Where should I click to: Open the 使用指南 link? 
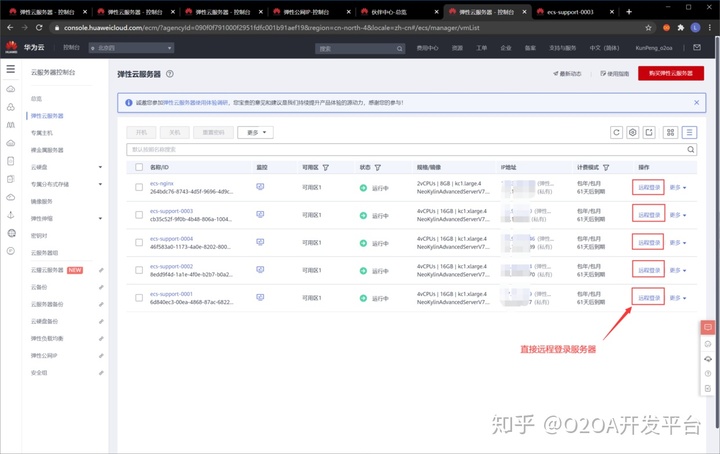(x=614, y=73)
